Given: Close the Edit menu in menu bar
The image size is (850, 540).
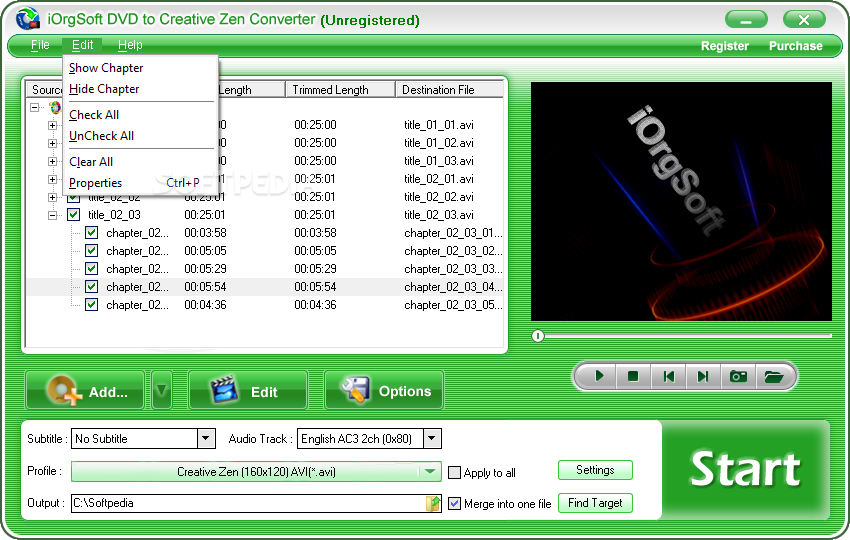Looking at the screenshot, I should click(x=82, y=45).
